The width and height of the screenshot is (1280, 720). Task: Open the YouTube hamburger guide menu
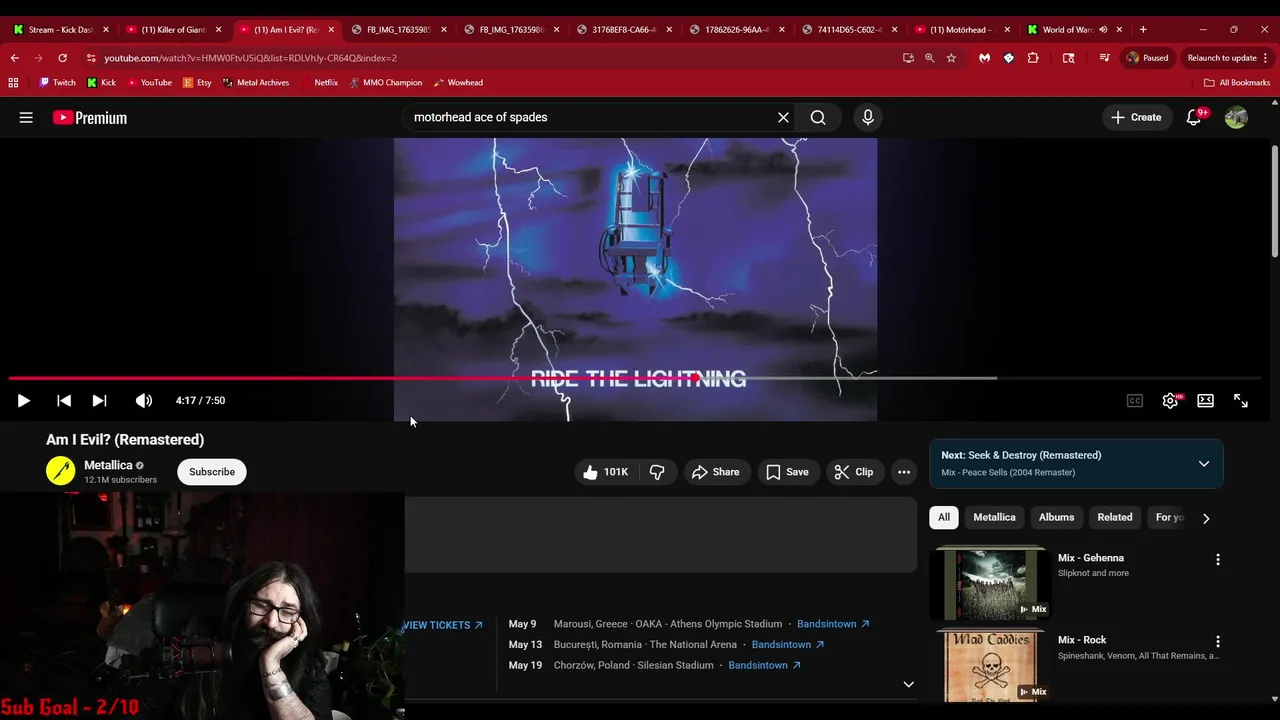click(x=26, y=117)
